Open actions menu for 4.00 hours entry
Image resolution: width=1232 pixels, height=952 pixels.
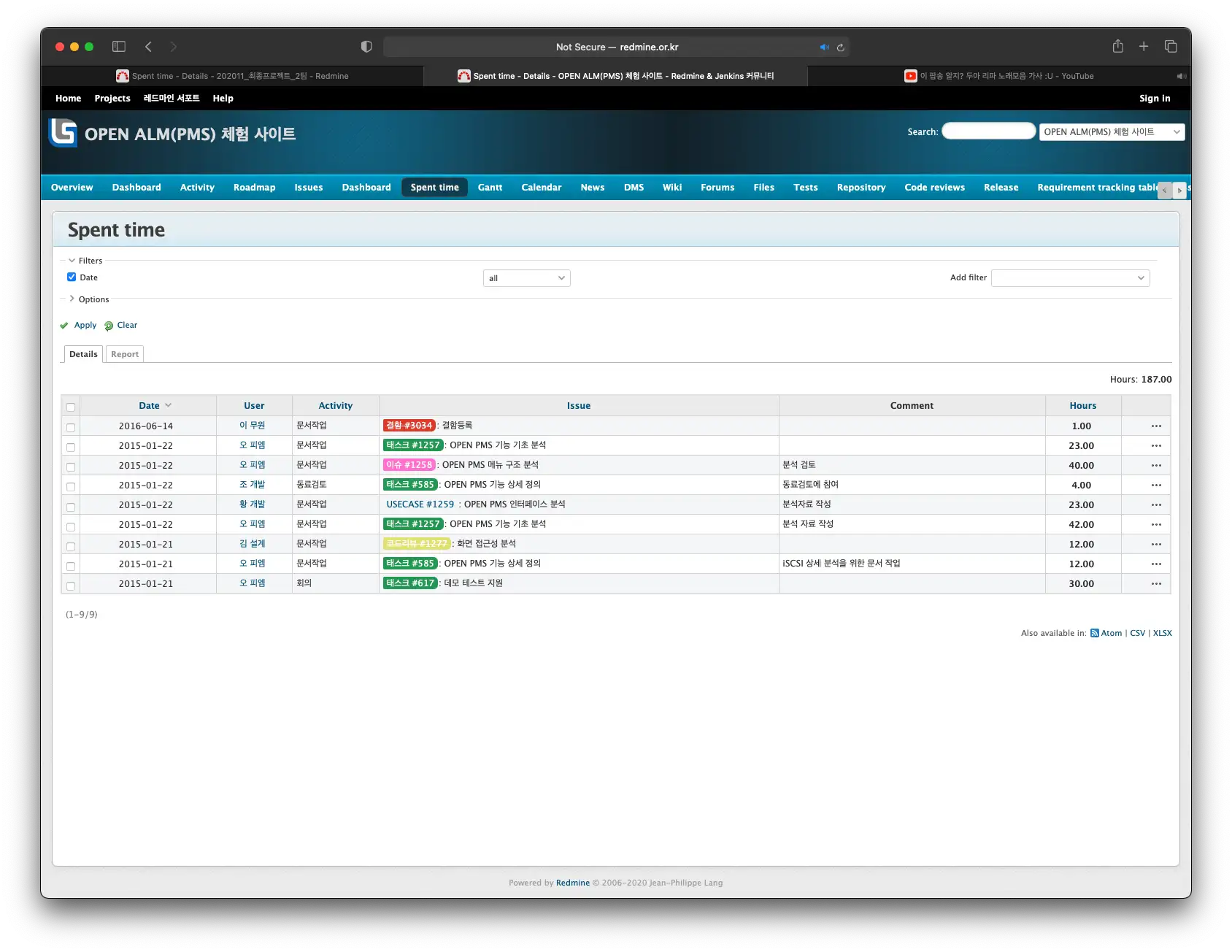(x=1156, y=485)
